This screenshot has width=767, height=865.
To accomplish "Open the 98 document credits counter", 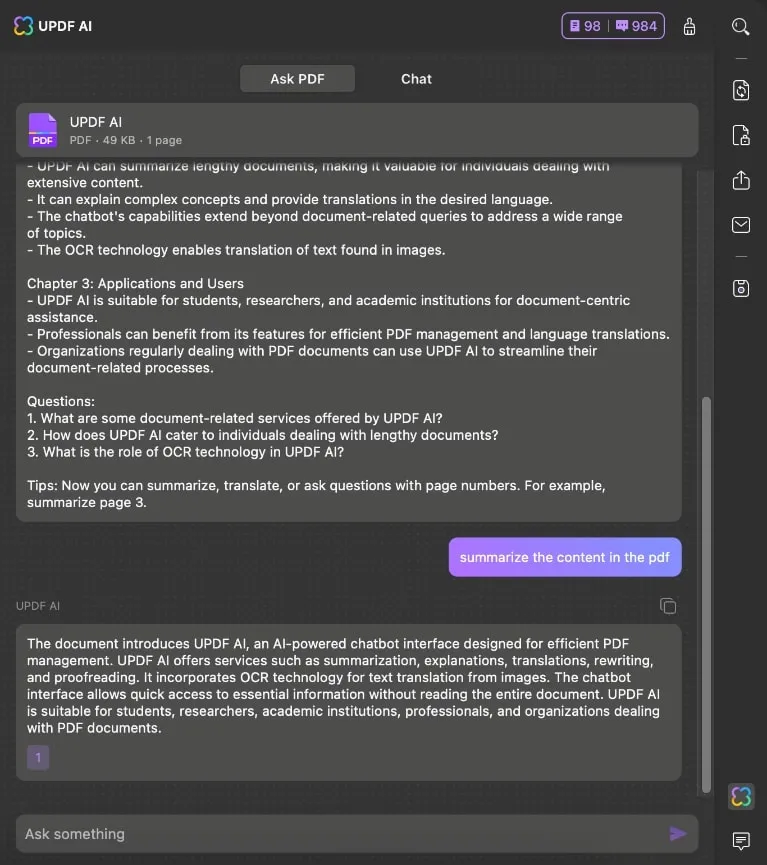I will [x=585, y=26].
